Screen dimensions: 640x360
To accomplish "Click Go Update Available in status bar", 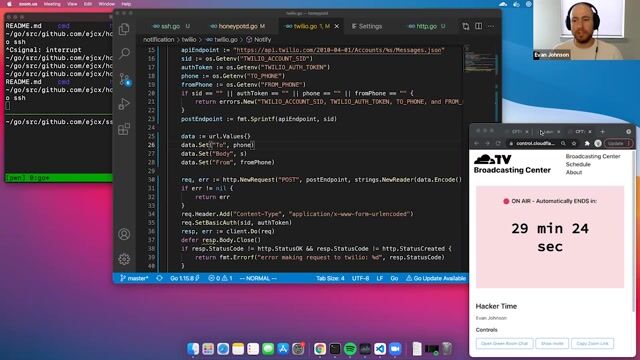I will (436, 278).
